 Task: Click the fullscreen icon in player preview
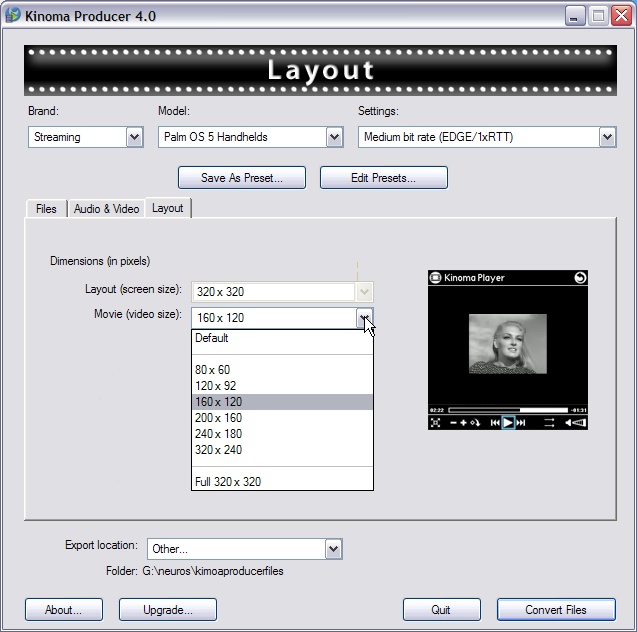tap(436, 423)
